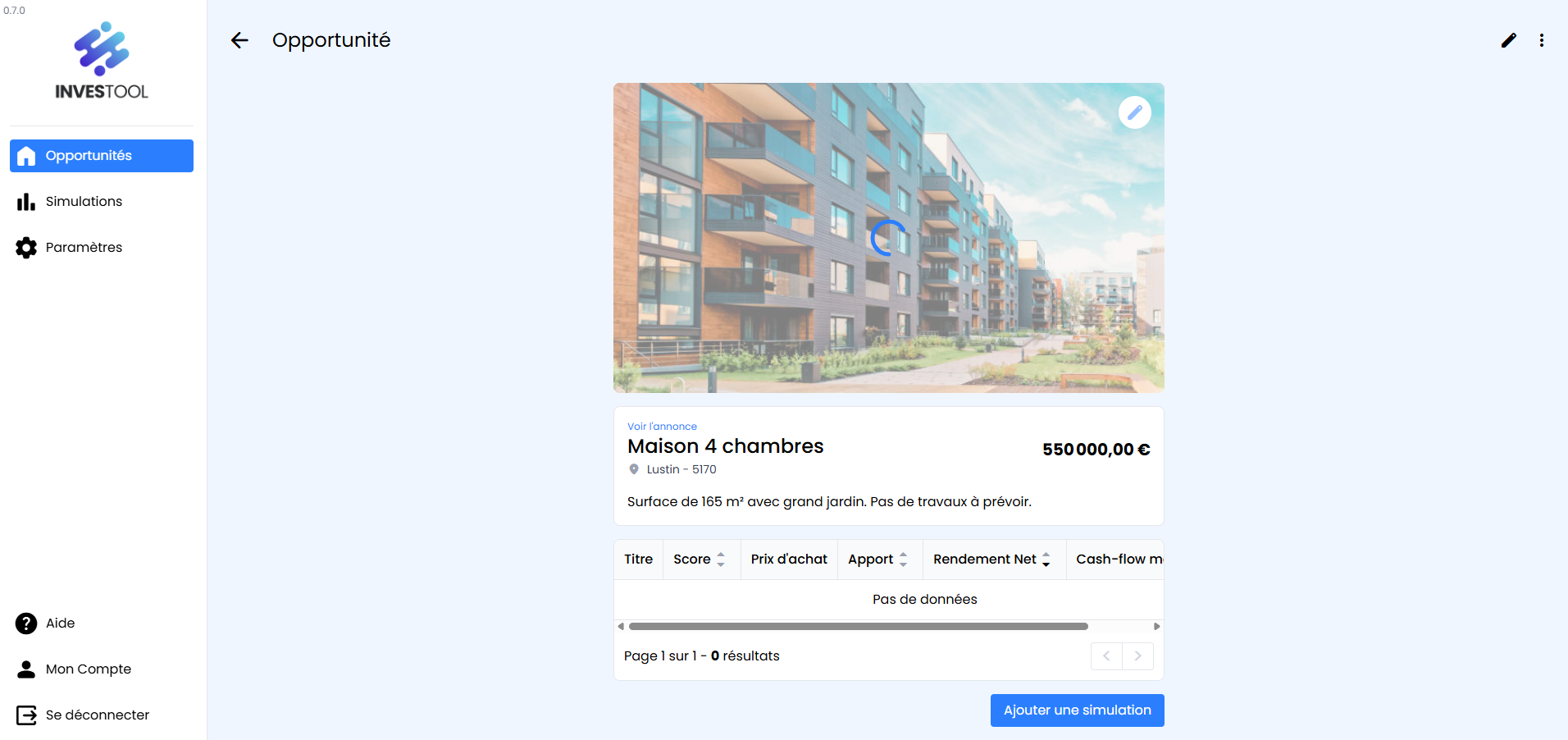
Task: Click the Investool logo
Action: (102, 61)
